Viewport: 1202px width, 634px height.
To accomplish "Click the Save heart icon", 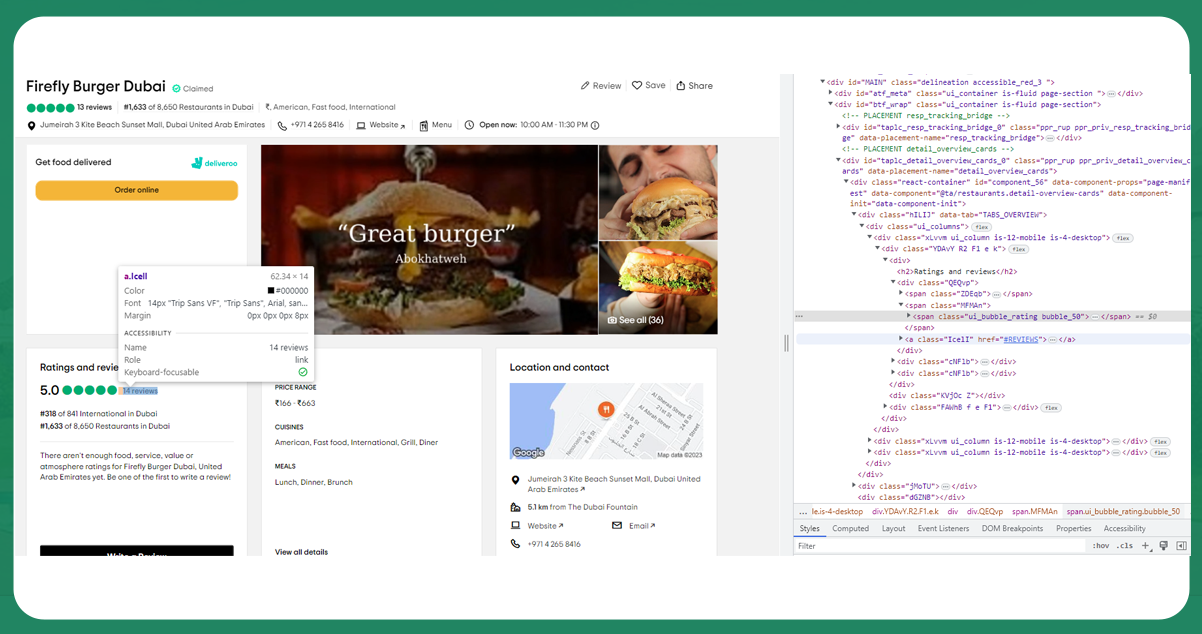I will [637, 86].
